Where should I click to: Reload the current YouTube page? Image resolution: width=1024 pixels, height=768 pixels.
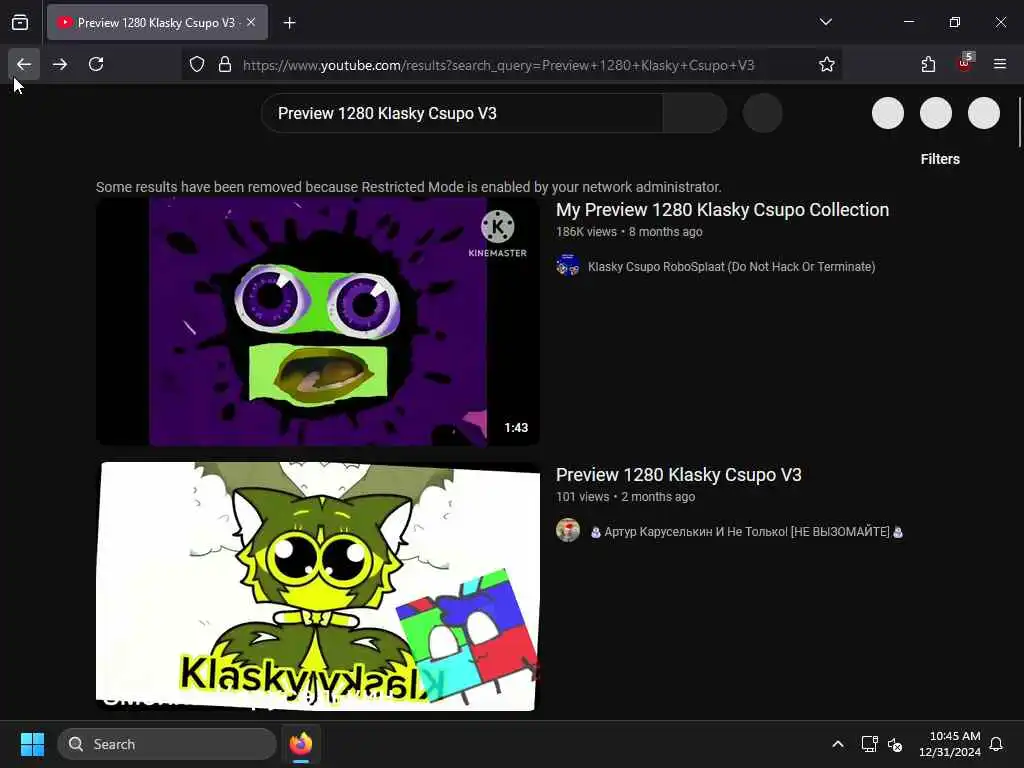click(96, 64)
